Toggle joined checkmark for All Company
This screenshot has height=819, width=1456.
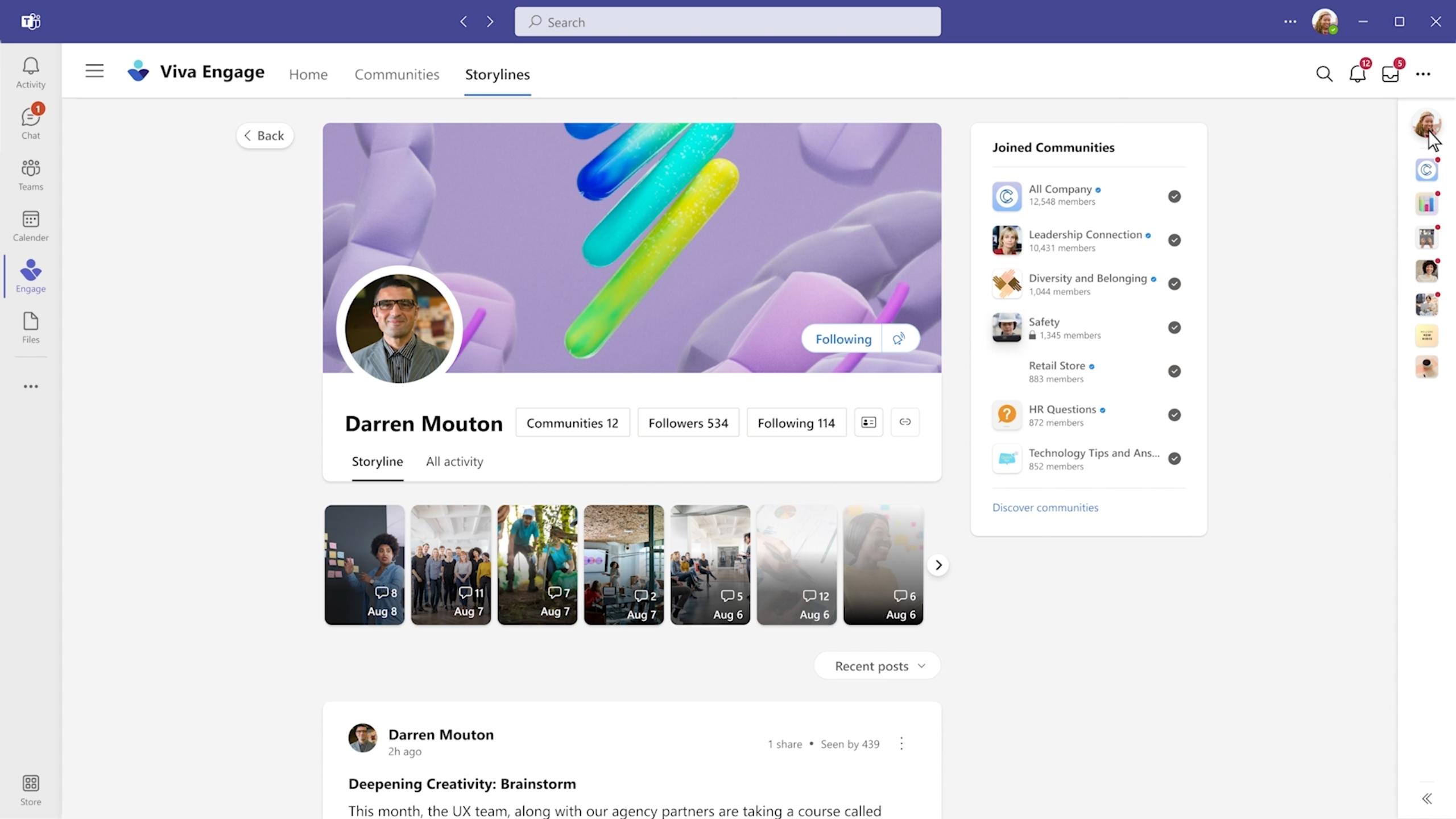[x=1174, y=196]
